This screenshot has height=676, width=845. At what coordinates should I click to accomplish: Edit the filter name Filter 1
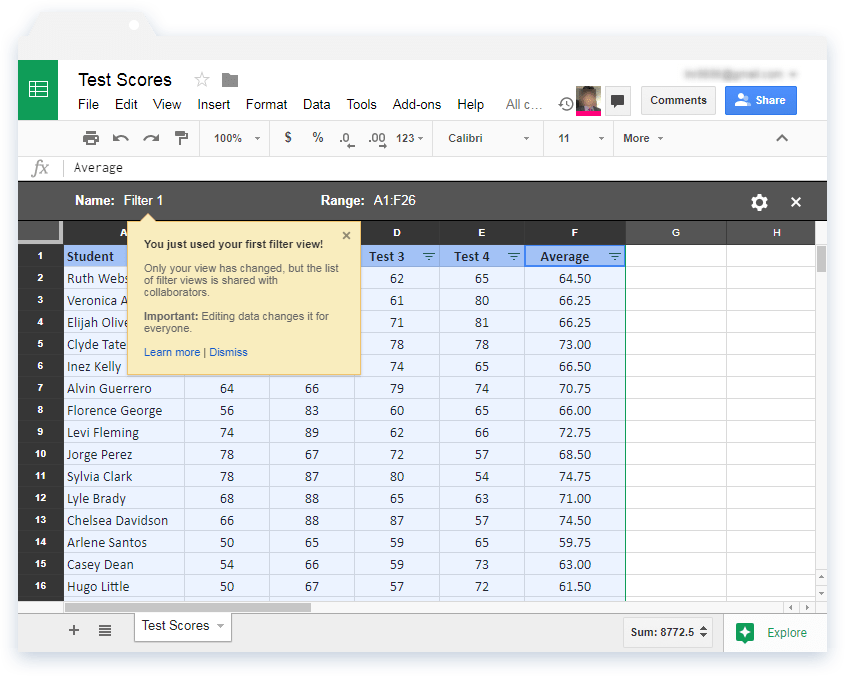click(143, 201)
